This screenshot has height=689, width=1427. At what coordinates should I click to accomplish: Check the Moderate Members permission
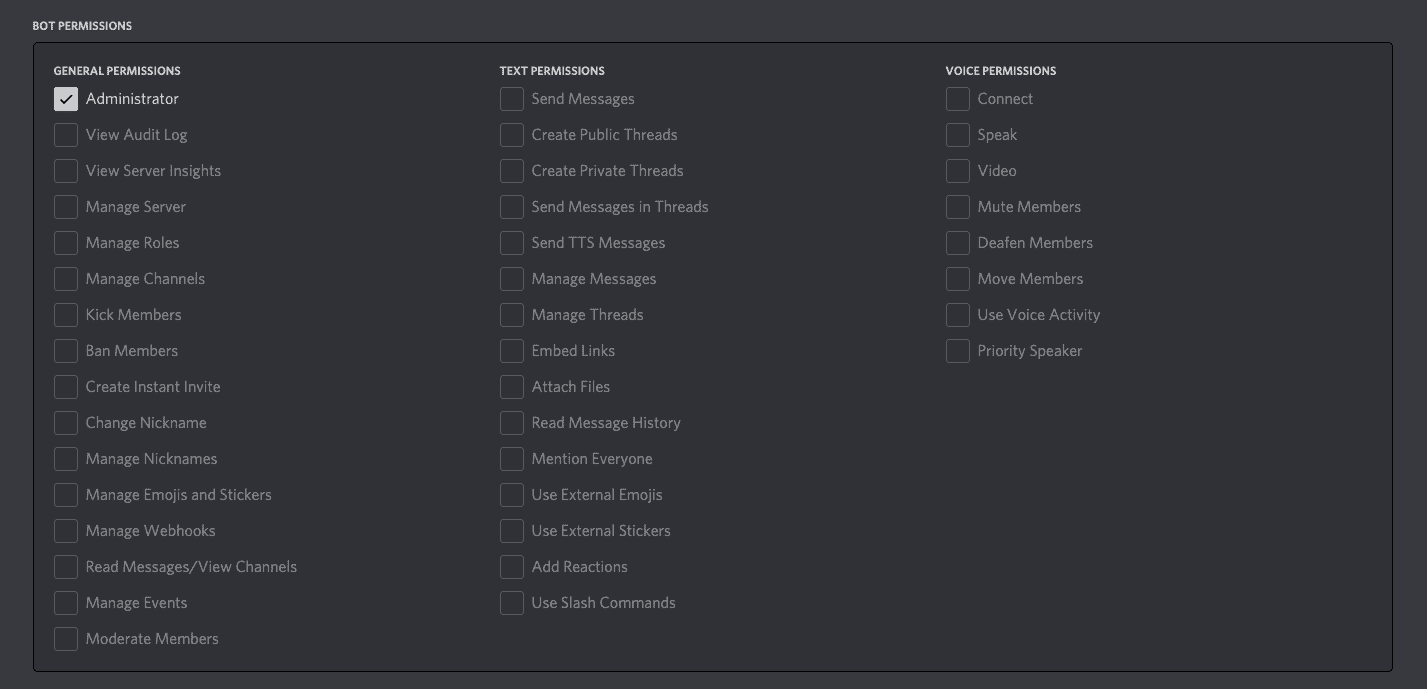coord(66,638)
